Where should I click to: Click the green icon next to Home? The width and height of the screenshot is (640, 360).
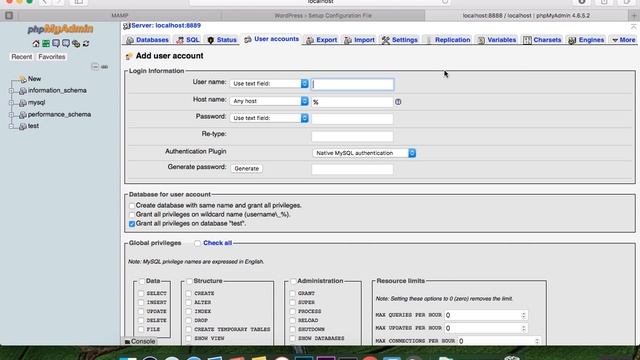click(x=46, y=44)
